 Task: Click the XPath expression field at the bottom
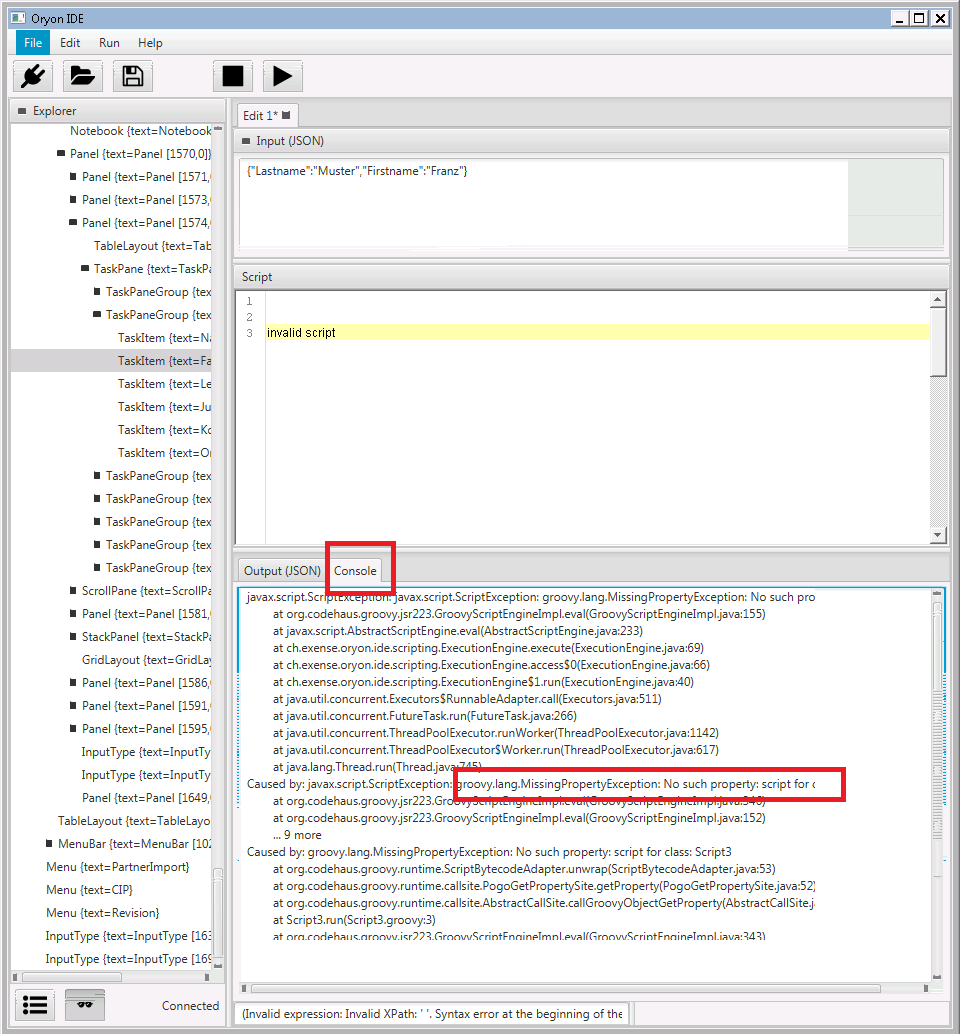click(431, 1013)
